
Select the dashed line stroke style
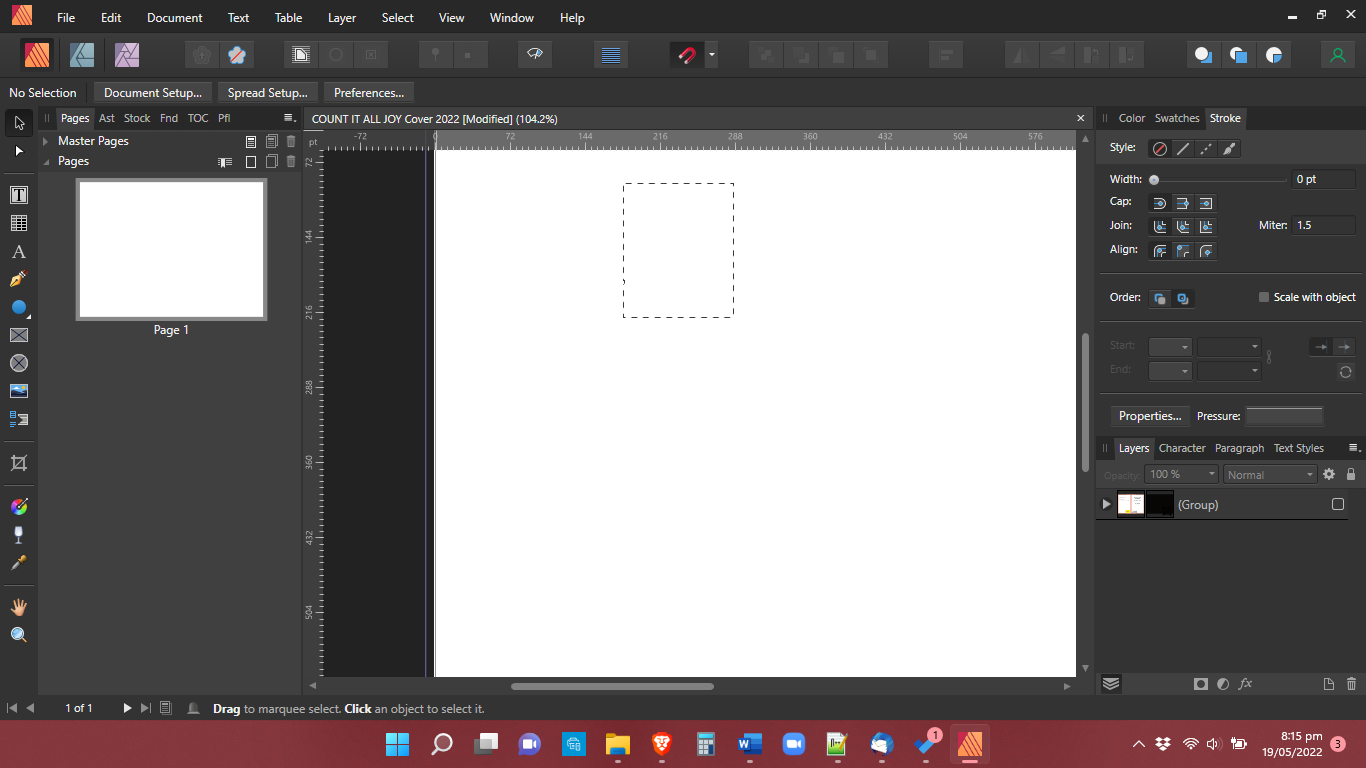[1205, 148]
